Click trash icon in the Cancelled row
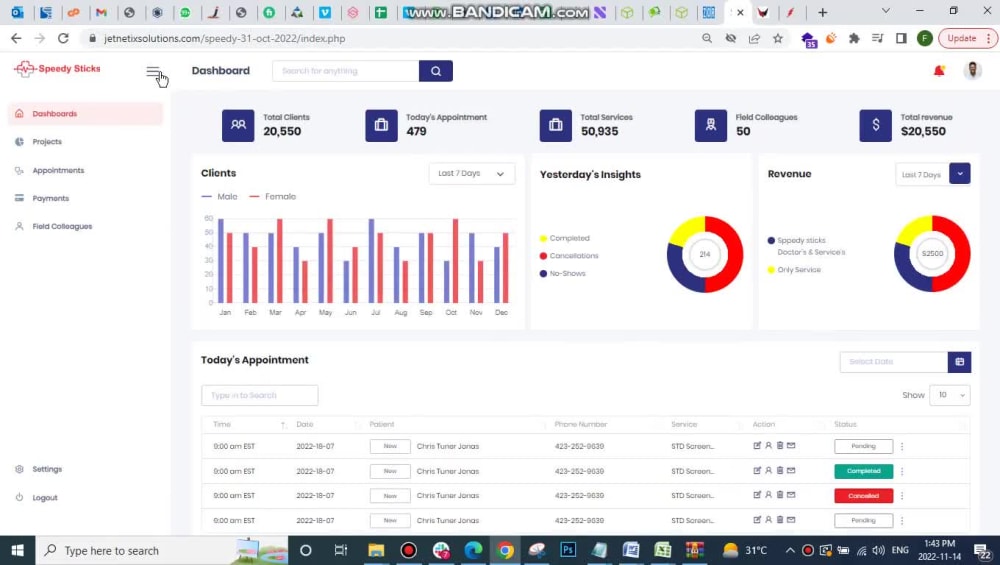This screenshot has height=565, width=1000. (779, 495)
